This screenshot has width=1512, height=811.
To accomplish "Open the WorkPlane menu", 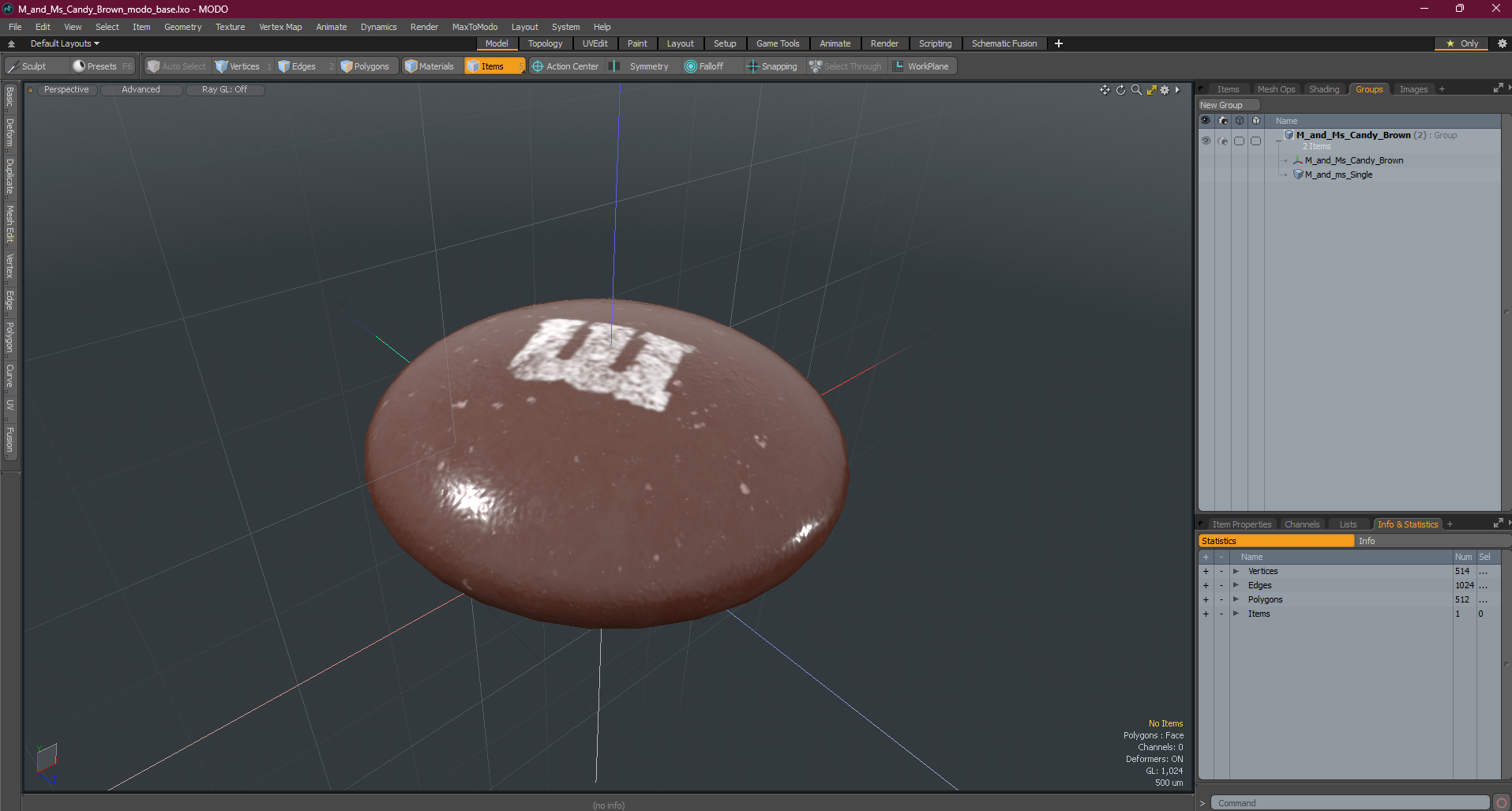I will (x=922, y=66).
